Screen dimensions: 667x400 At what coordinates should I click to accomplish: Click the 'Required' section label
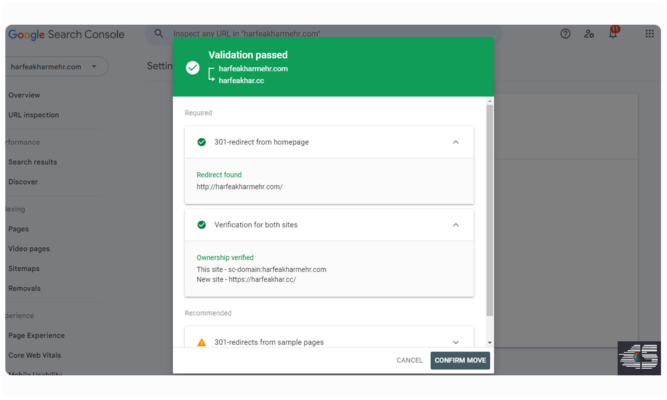198,113
